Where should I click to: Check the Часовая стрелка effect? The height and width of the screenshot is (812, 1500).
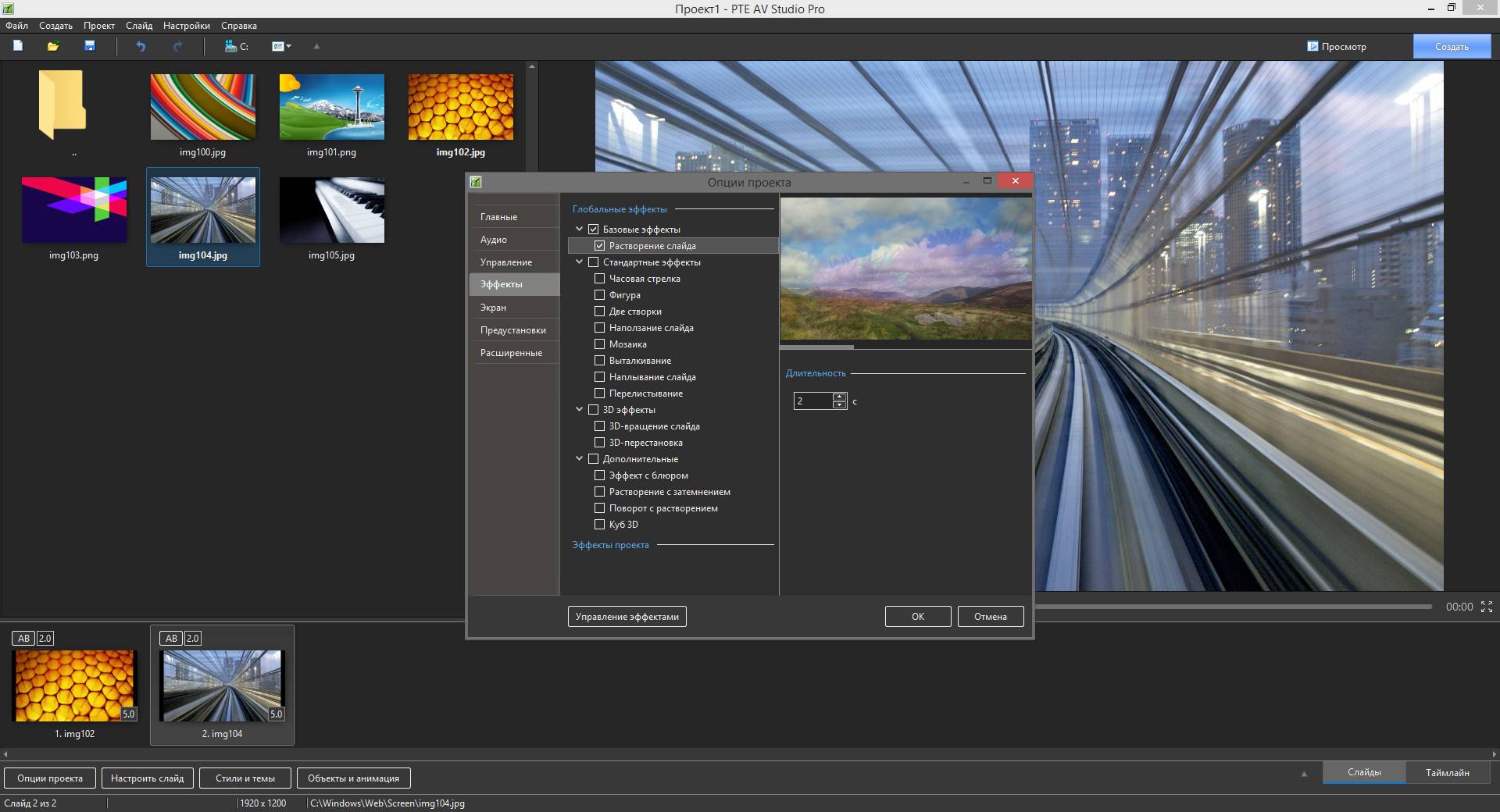coord(599,279)
